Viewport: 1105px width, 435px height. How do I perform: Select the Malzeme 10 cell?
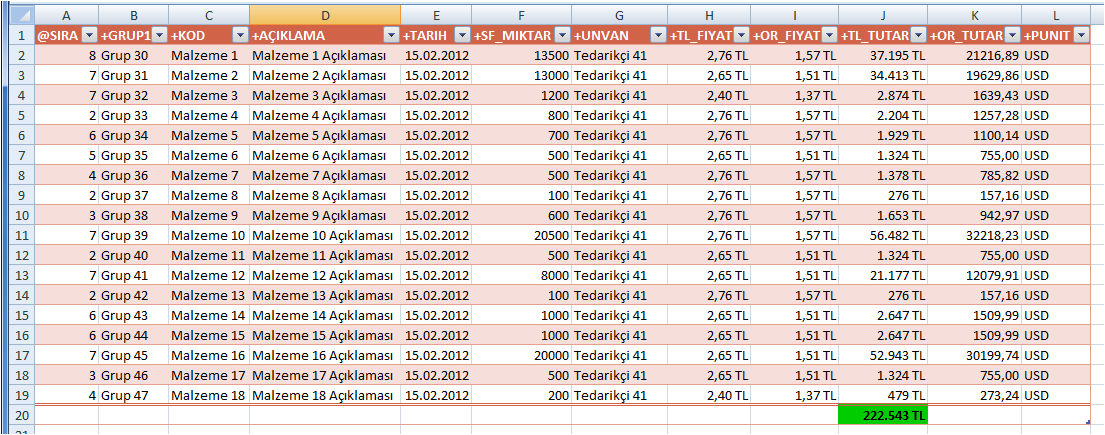point(208,234)
